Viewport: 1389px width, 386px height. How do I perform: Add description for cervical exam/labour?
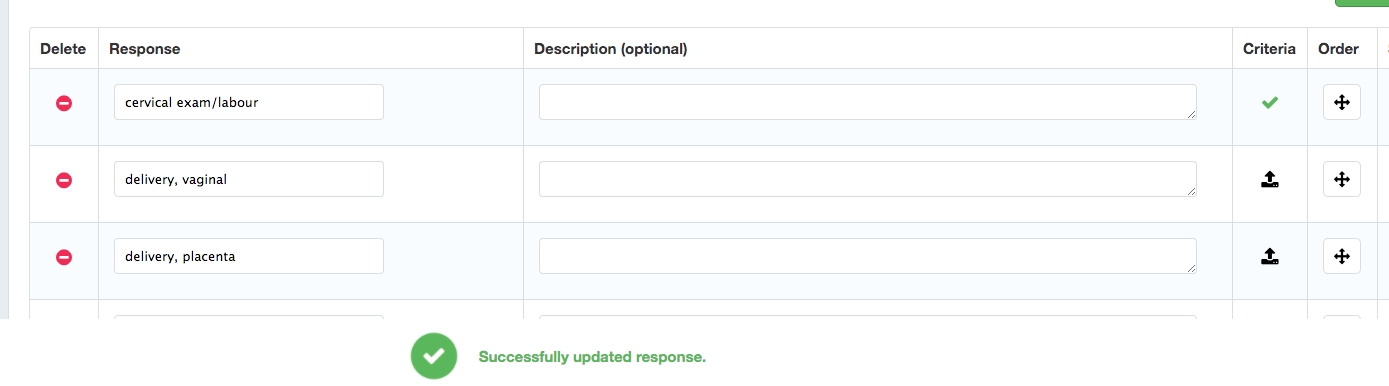[x=868, y=102]
